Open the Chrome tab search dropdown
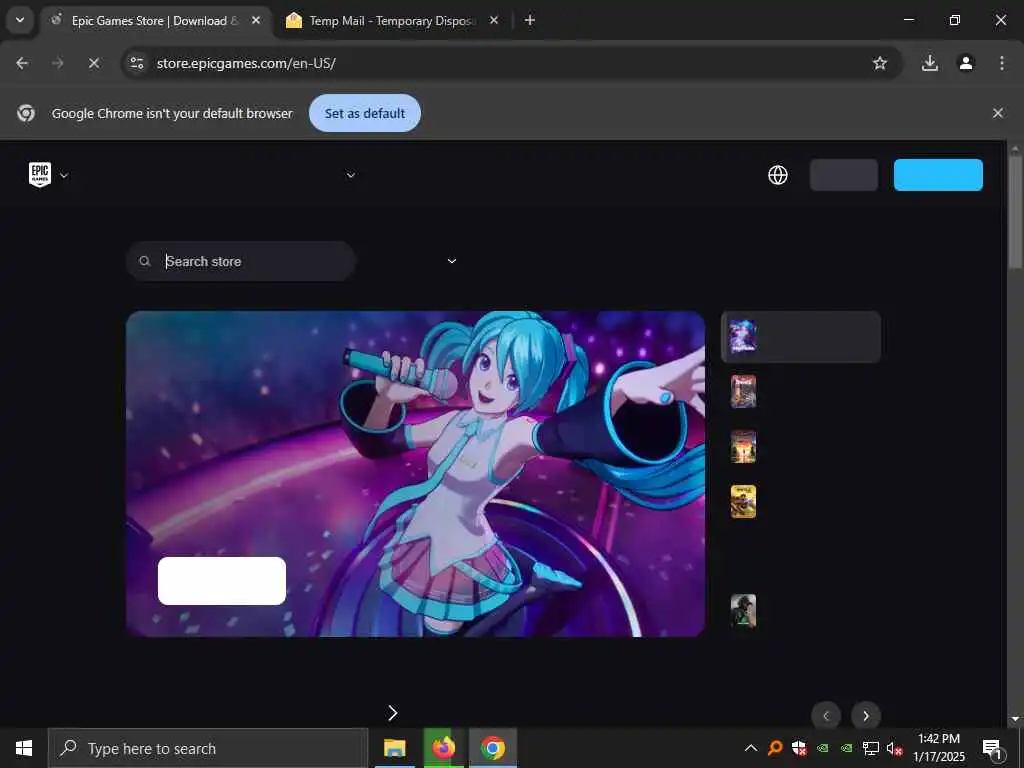The image size is (1024, 768). coord(20,20)
